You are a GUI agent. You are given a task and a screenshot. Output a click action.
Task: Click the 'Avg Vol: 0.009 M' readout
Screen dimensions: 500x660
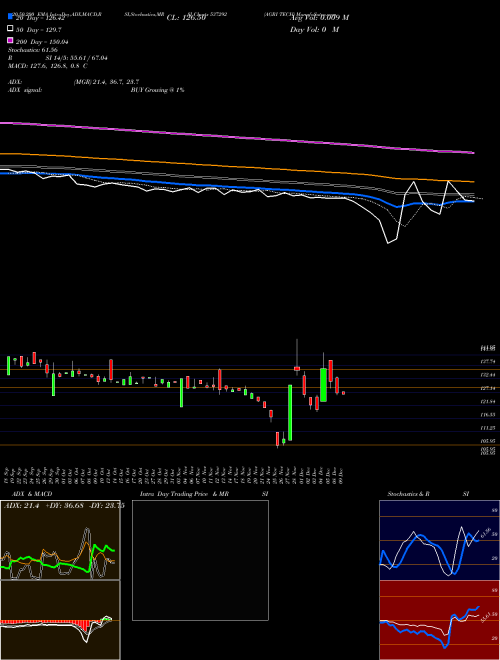tap(319, 18)
